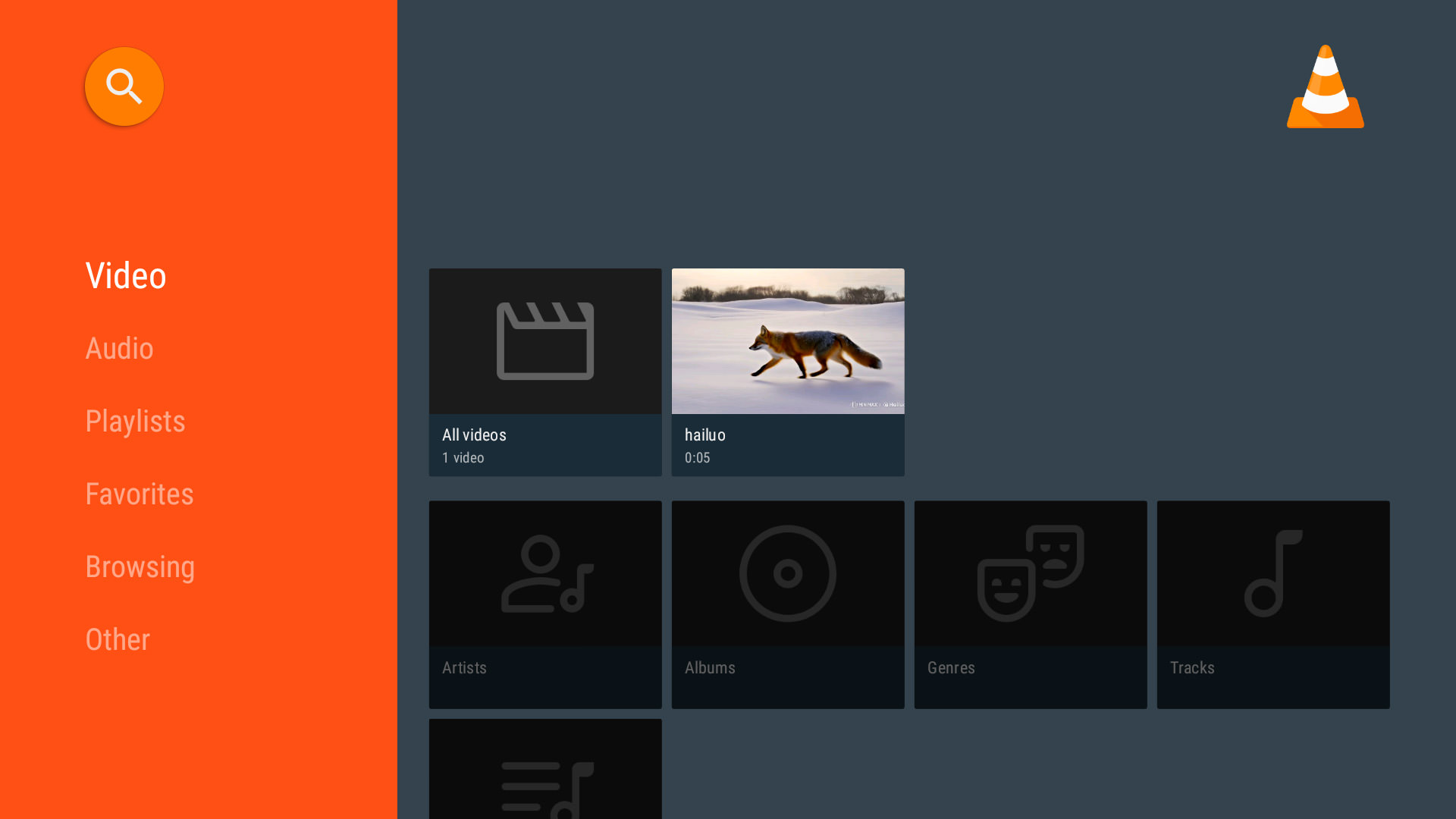Open Albums via the disc icon
Viewport: 1456px width, 819px height.
point(787,573)
